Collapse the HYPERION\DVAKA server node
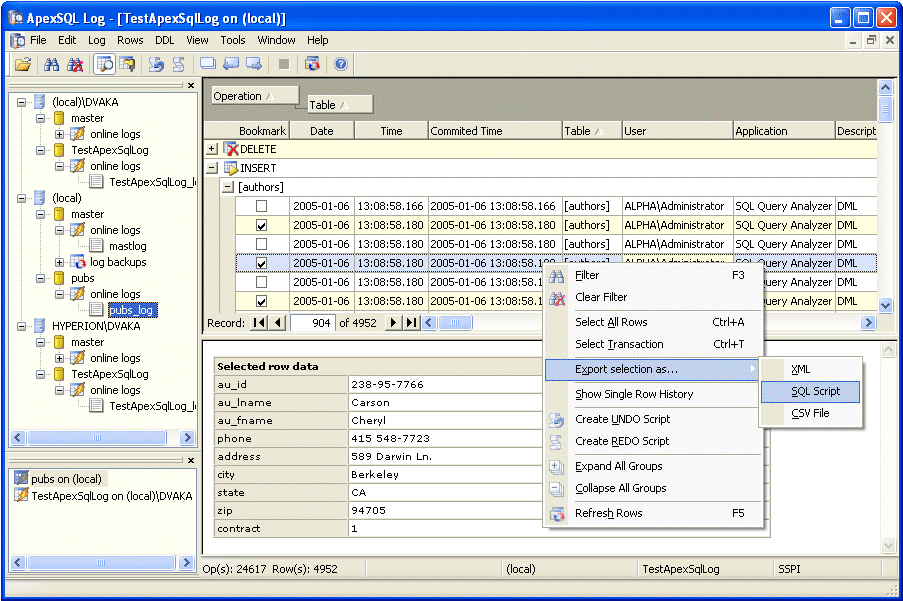The height and width of the screenshot is (601, 903). pyautogui.click(x=21, y=326)
